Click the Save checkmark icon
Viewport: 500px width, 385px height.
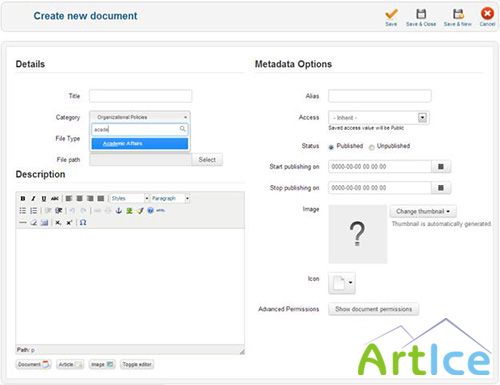[391, 14]
